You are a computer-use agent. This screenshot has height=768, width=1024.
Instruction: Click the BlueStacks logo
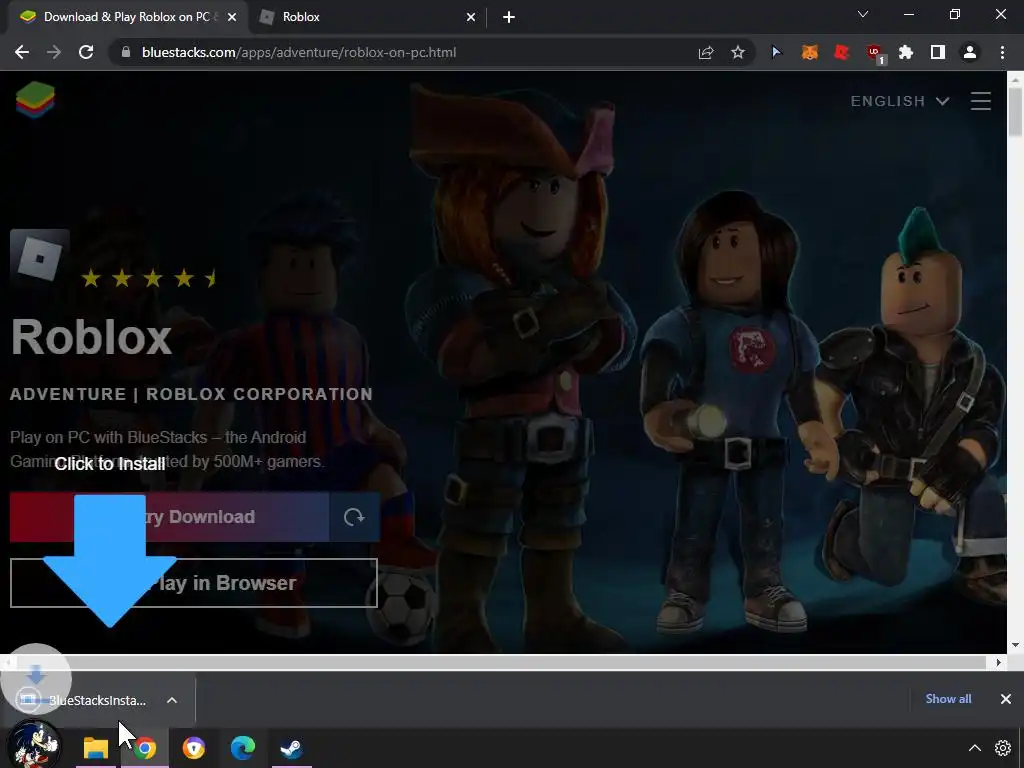point(35,100)
